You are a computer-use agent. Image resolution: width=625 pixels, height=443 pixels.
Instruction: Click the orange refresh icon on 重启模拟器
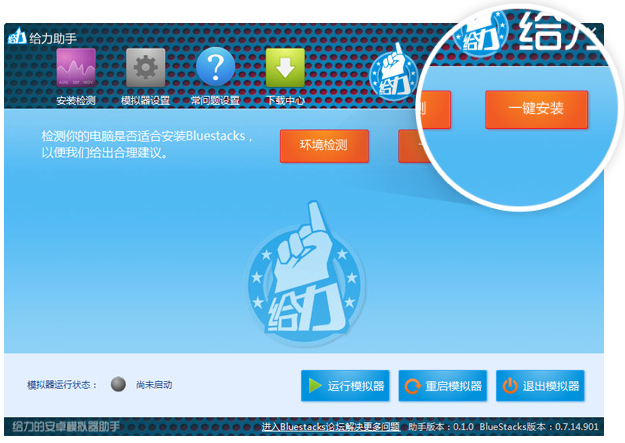click(x=413, y=386)
